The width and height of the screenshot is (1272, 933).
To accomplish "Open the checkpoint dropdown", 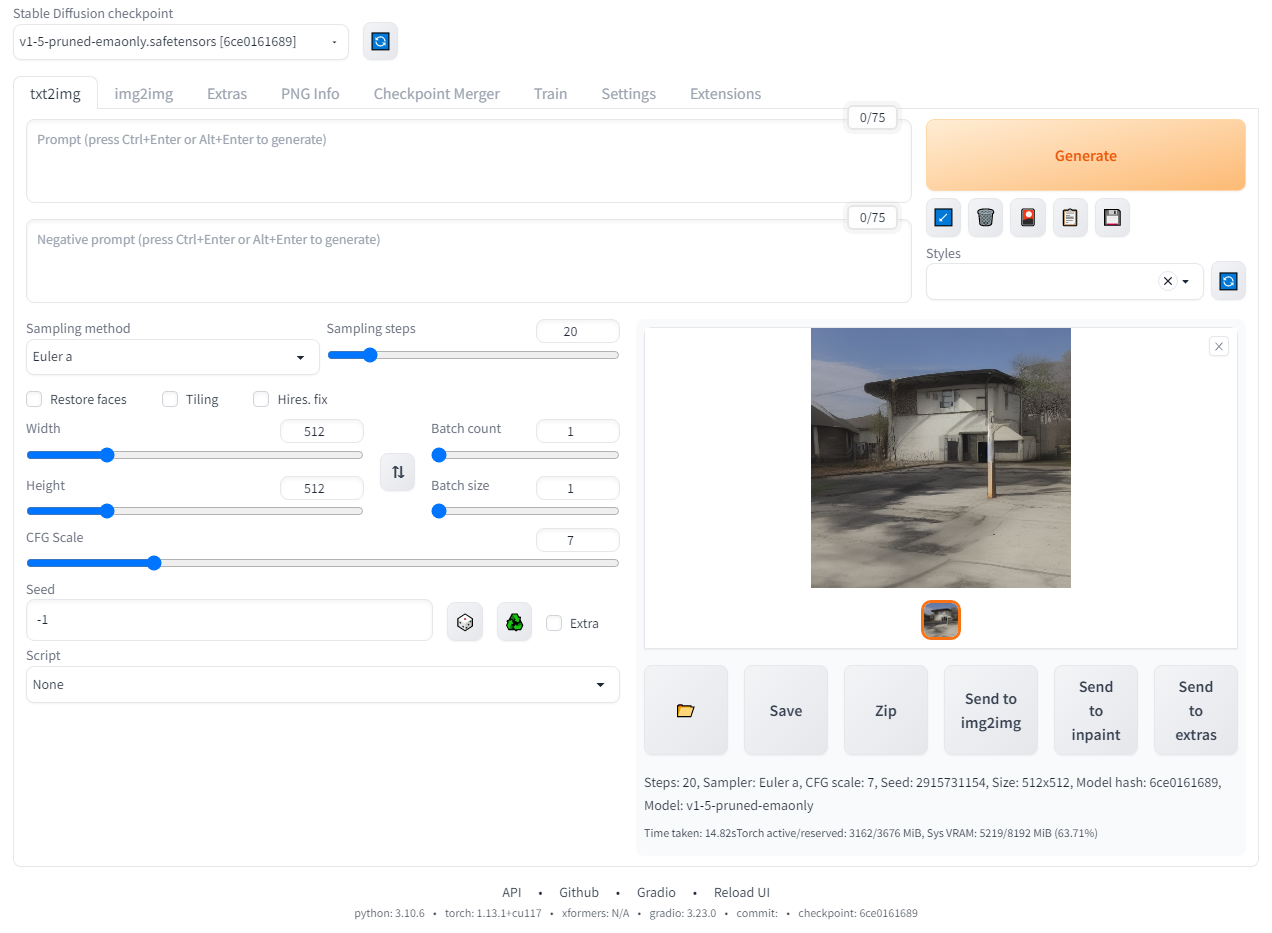I will (181, 42).
